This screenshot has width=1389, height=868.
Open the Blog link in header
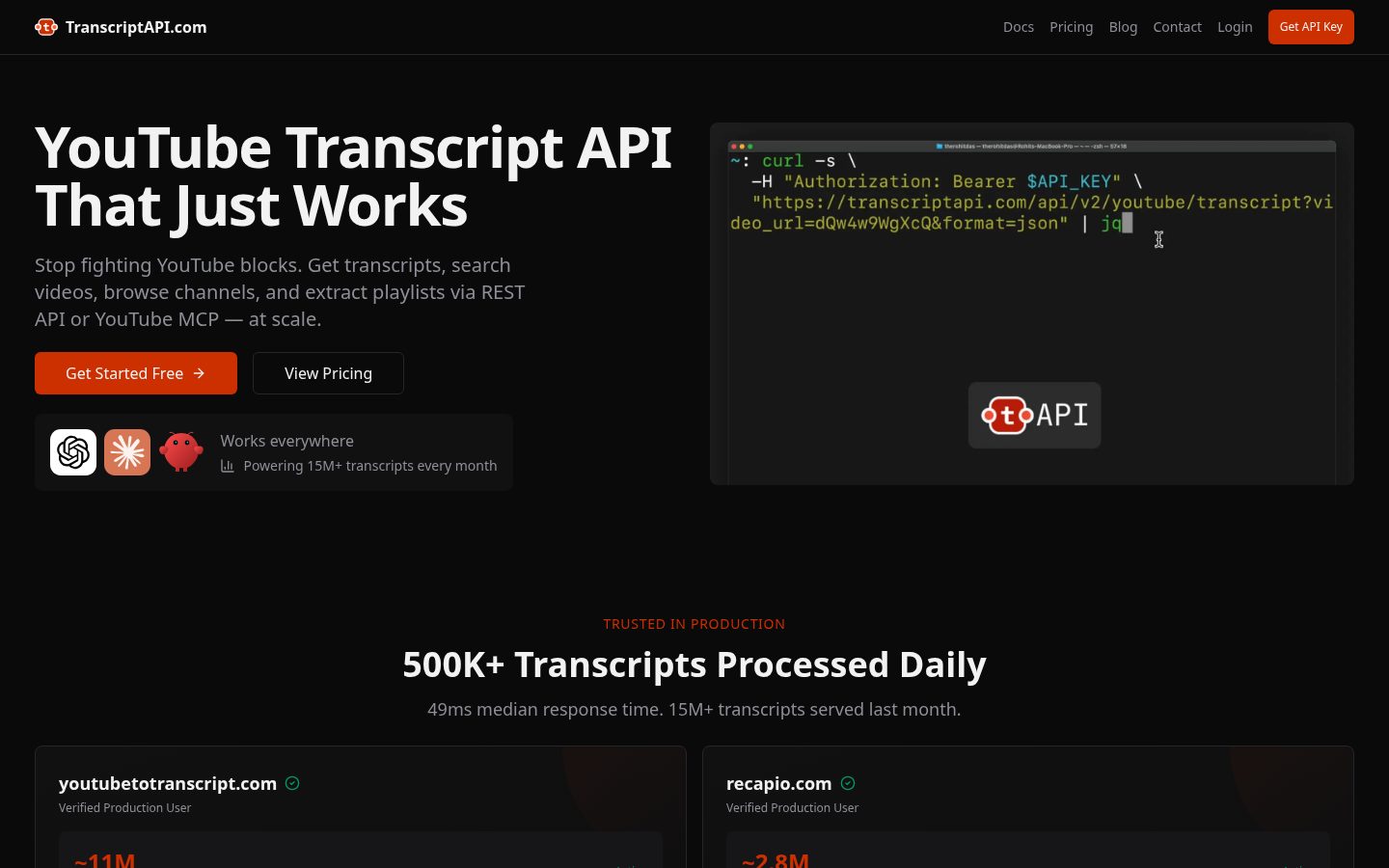[x=1123, y=27]
